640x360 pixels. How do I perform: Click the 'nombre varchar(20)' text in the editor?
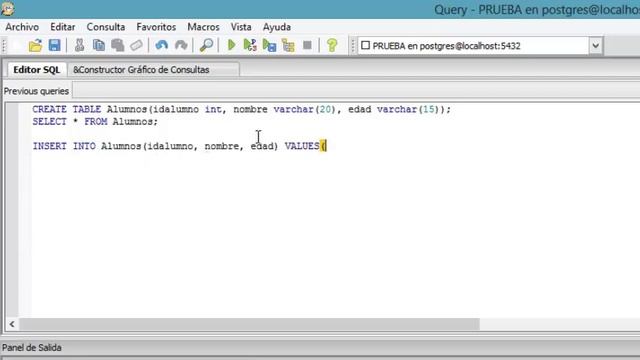click(x=284, y=109)
